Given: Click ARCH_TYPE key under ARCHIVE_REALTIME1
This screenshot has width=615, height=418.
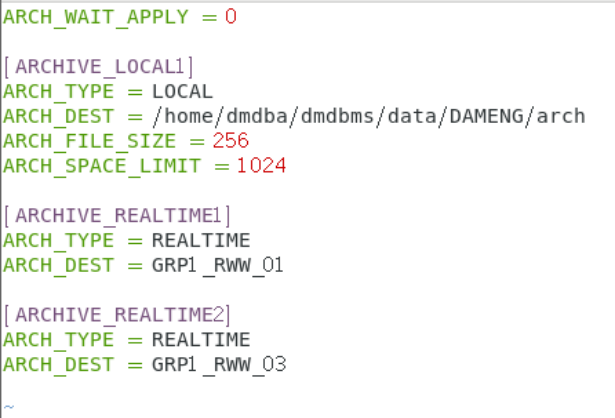Looking at the screenshot, I should click(x=58, y=241).
